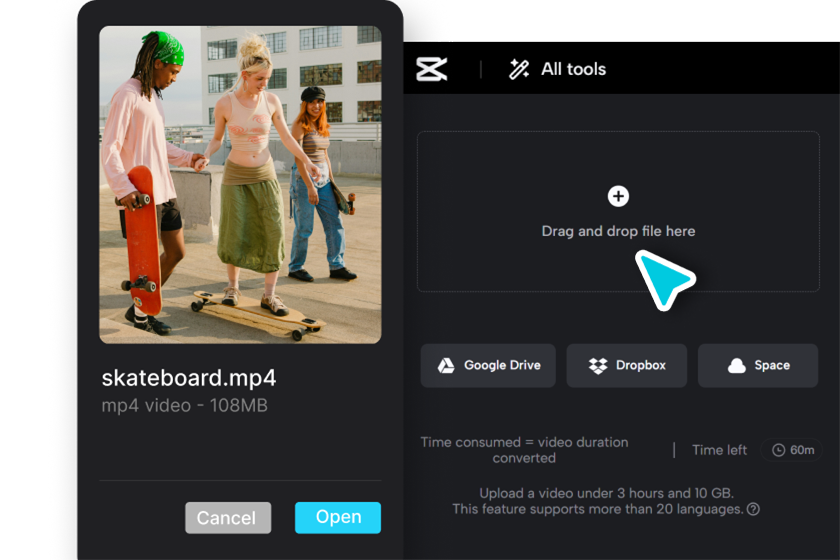Open the All tools menu
Image resolution: width=840 pixels, height=560 pixels.
pos(557,69)
